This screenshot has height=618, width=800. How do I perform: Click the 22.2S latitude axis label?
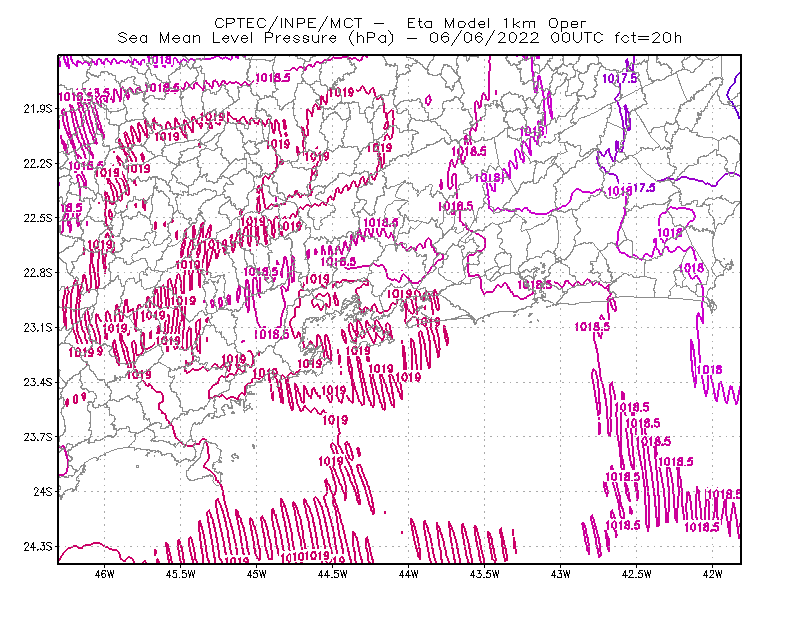pos(38,163)
